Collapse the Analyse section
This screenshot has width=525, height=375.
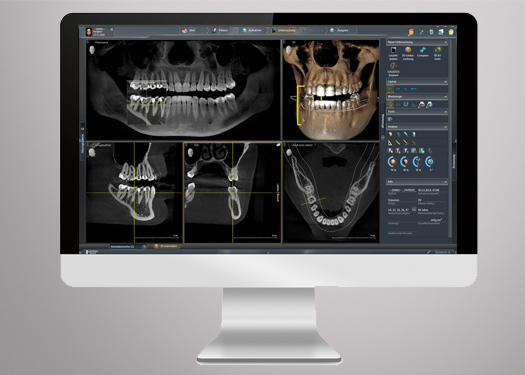pyautogui.click(x=445, y=127)
